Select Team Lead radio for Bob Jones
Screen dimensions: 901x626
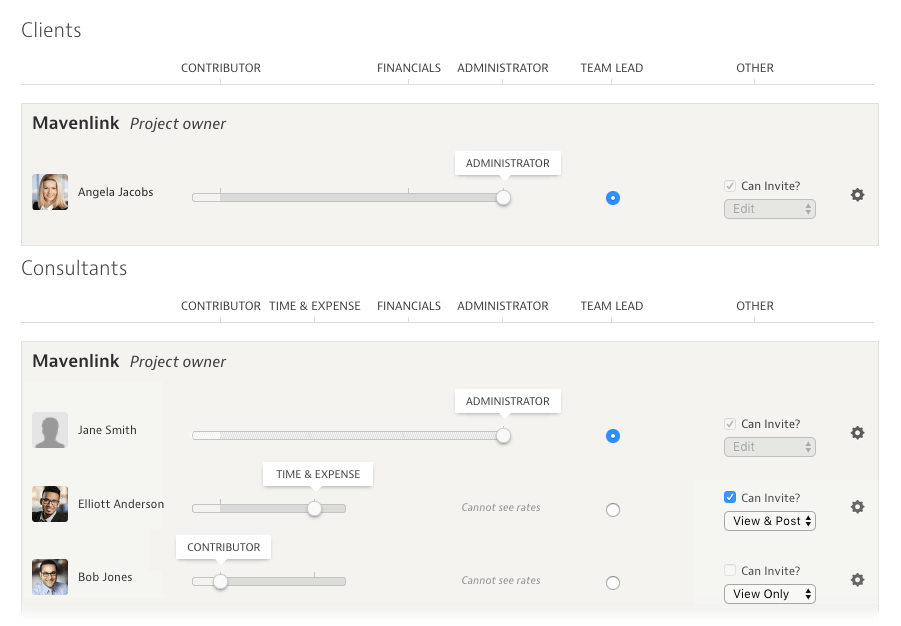(x=613, y=583)
